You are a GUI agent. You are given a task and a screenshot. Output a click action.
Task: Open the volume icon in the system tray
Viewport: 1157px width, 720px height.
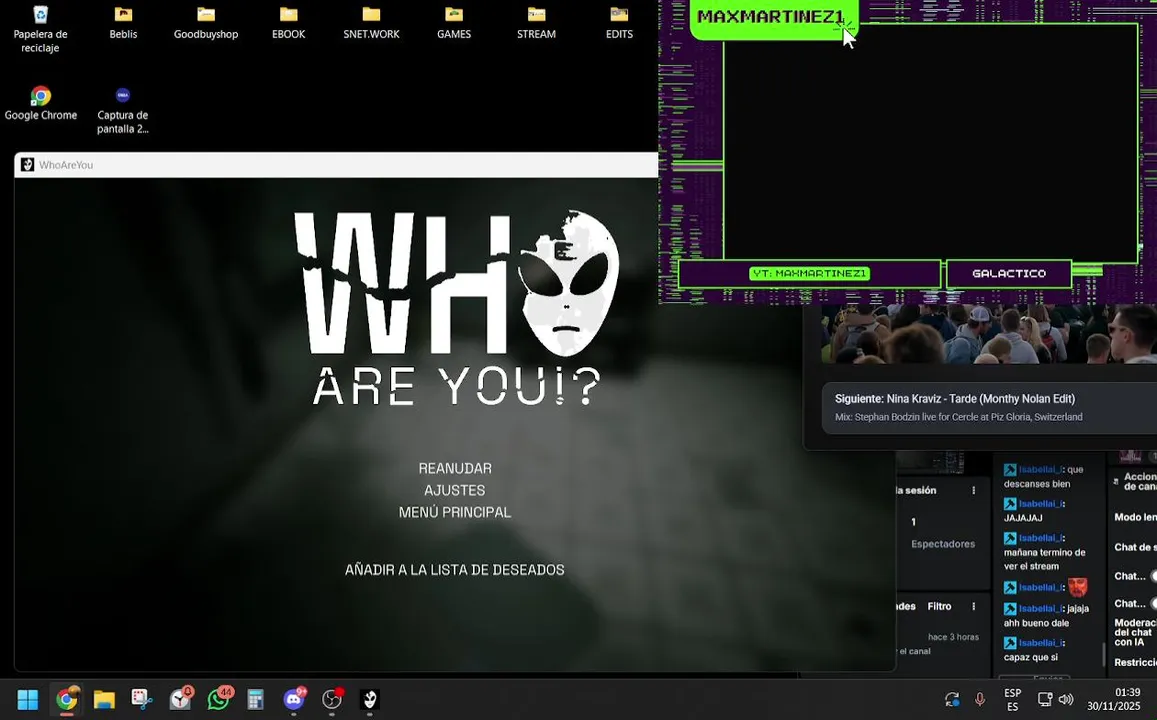1066,699
